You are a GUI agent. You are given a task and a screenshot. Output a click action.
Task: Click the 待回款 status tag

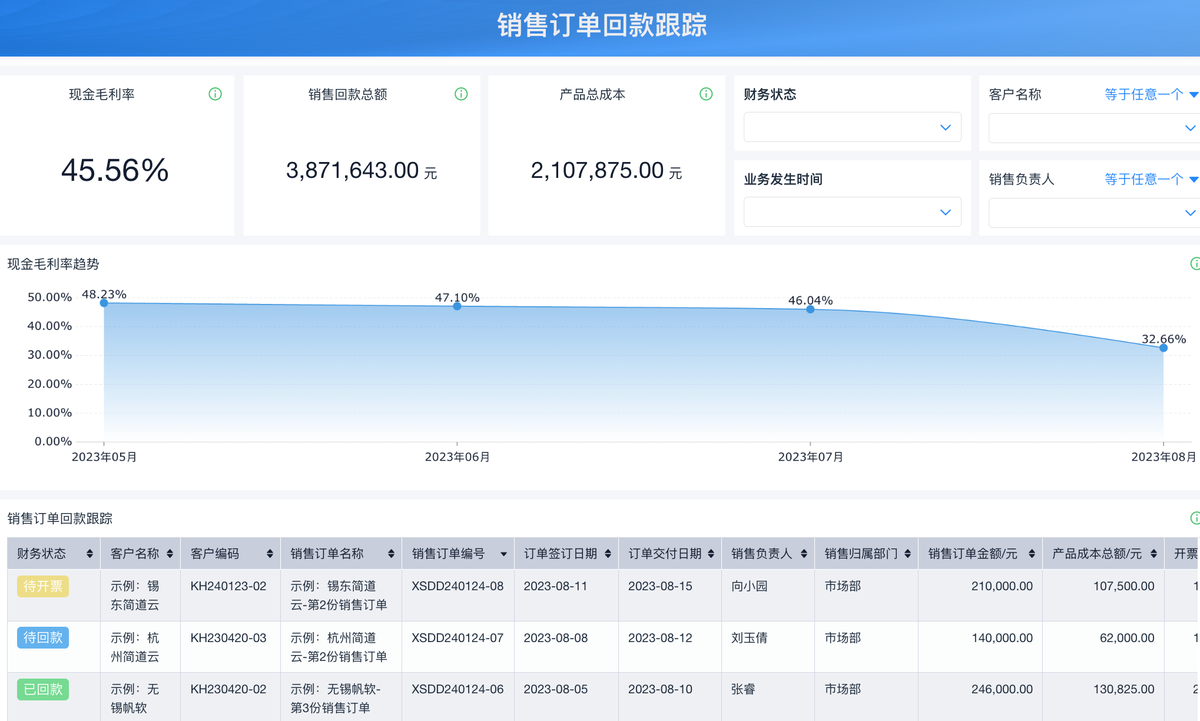click(43, 637)
